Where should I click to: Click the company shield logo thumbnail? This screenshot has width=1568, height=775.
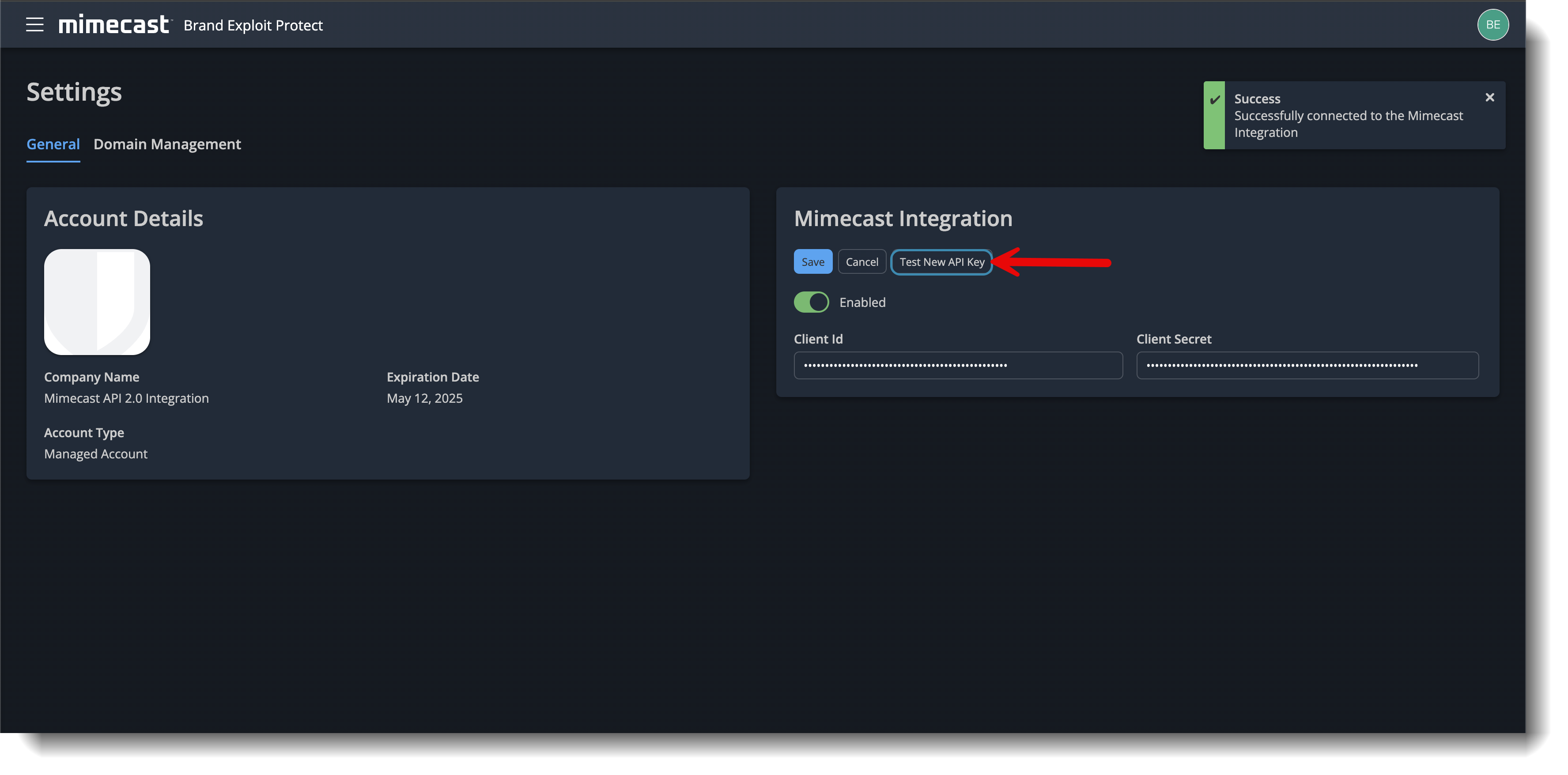pyautogui.click(x=97, y=301)
